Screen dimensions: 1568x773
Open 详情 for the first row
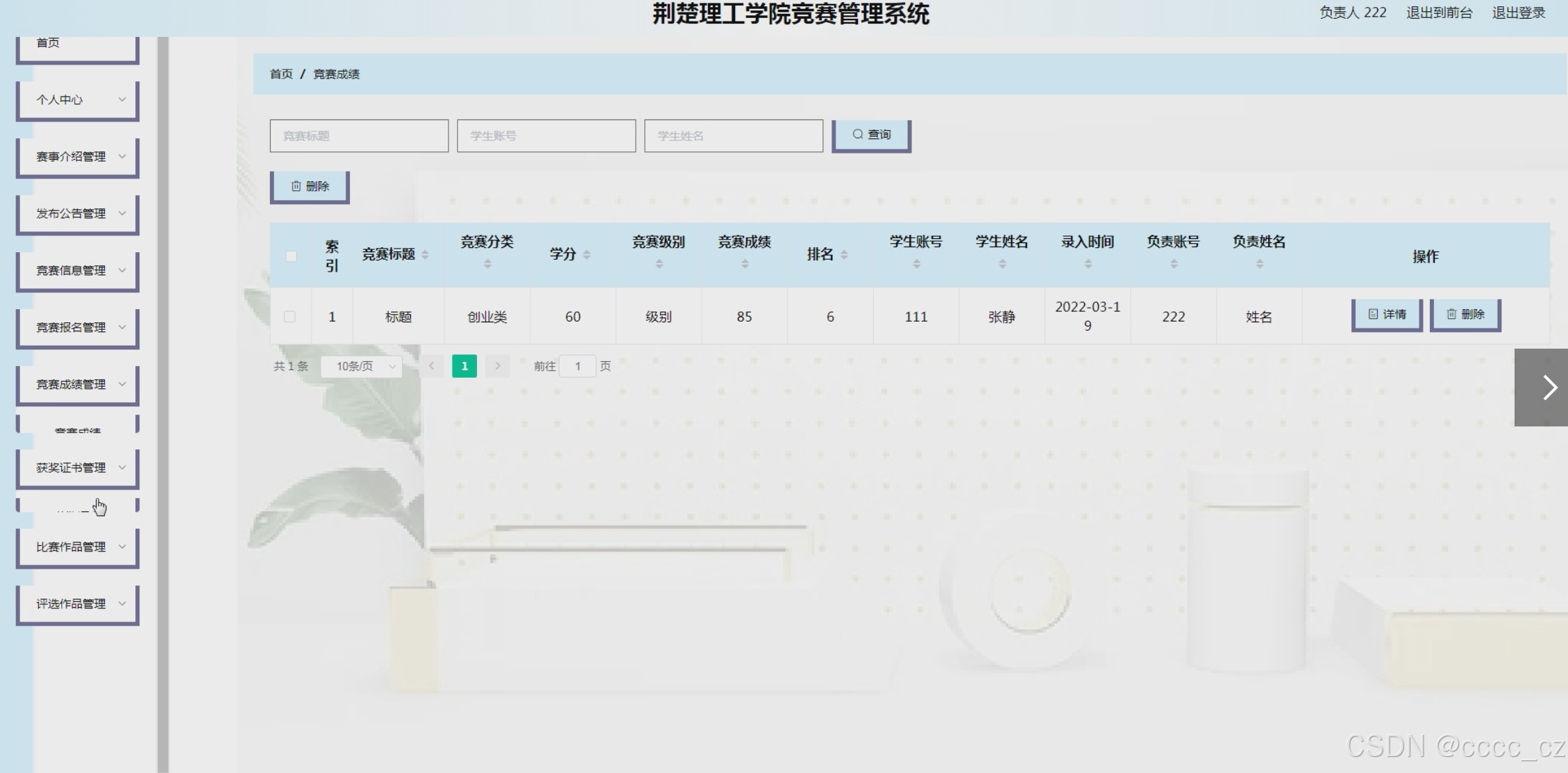[x=1387, y=315]
